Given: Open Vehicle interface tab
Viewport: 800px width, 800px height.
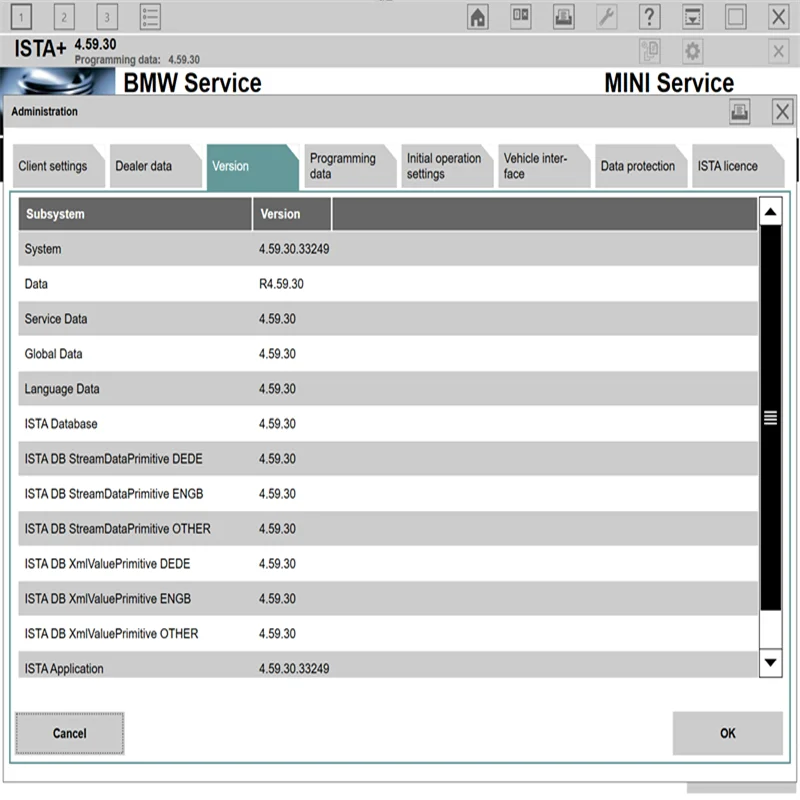Looking at the screenshot, I should coord(543,166).
